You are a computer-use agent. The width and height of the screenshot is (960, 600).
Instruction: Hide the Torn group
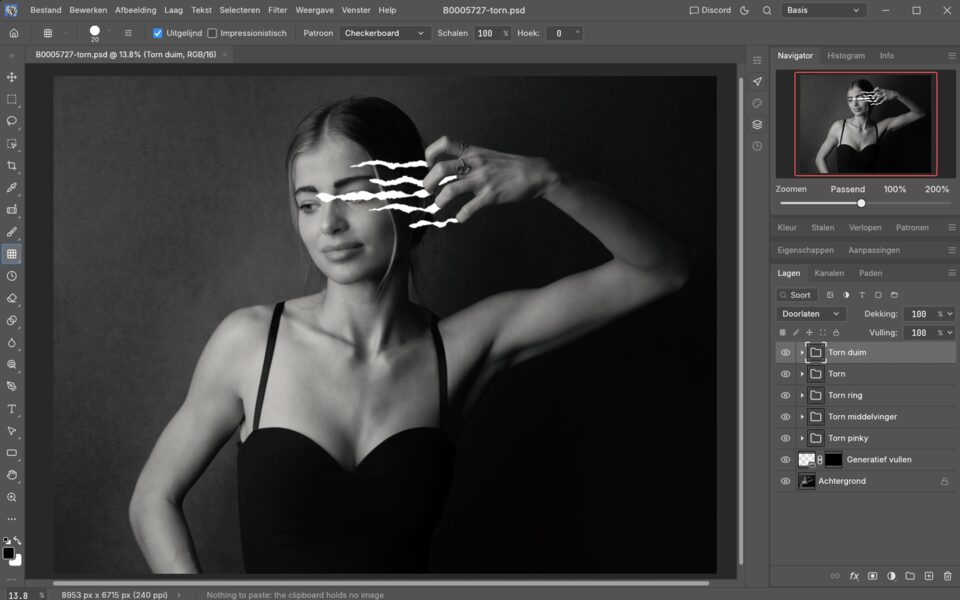click(786, 374)
